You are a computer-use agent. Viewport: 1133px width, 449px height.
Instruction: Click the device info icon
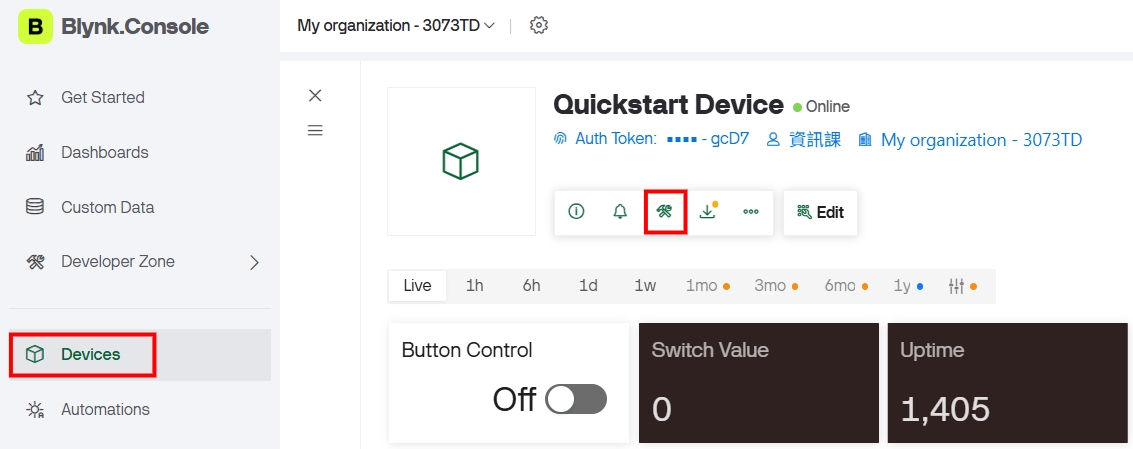576,212
